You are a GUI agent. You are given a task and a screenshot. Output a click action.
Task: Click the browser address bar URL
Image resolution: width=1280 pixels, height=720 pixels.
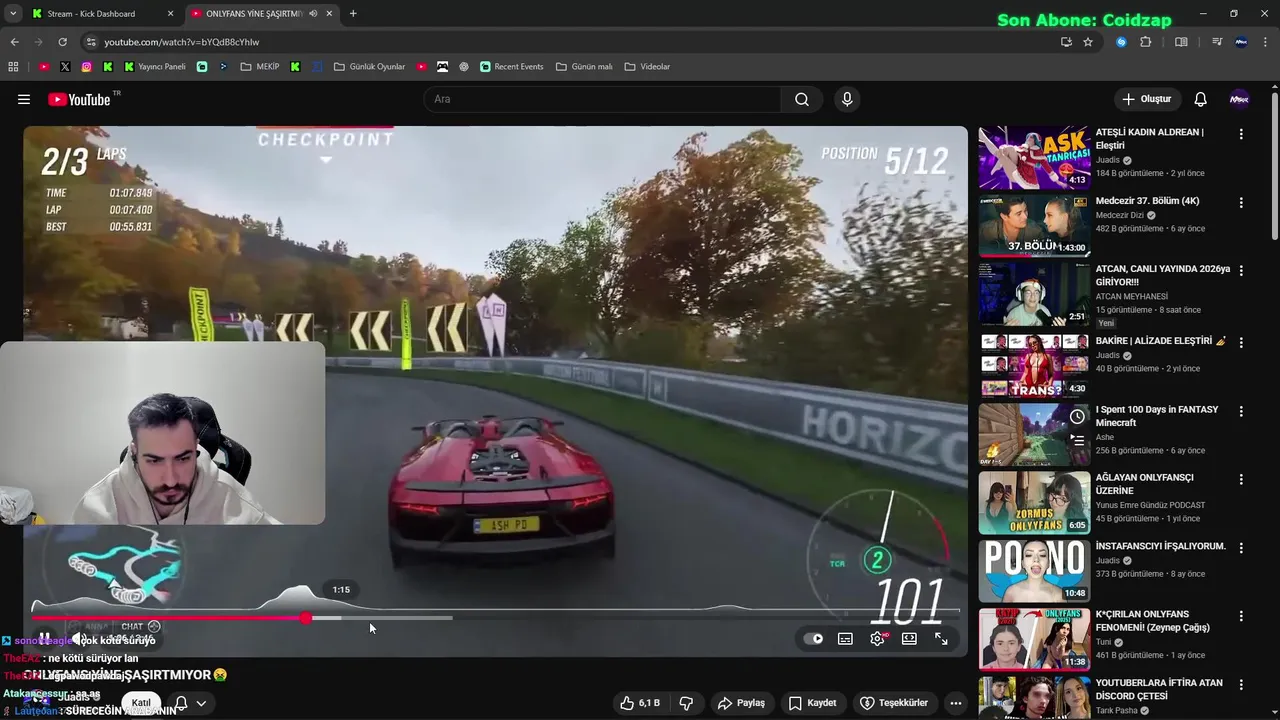click(181, 42)
